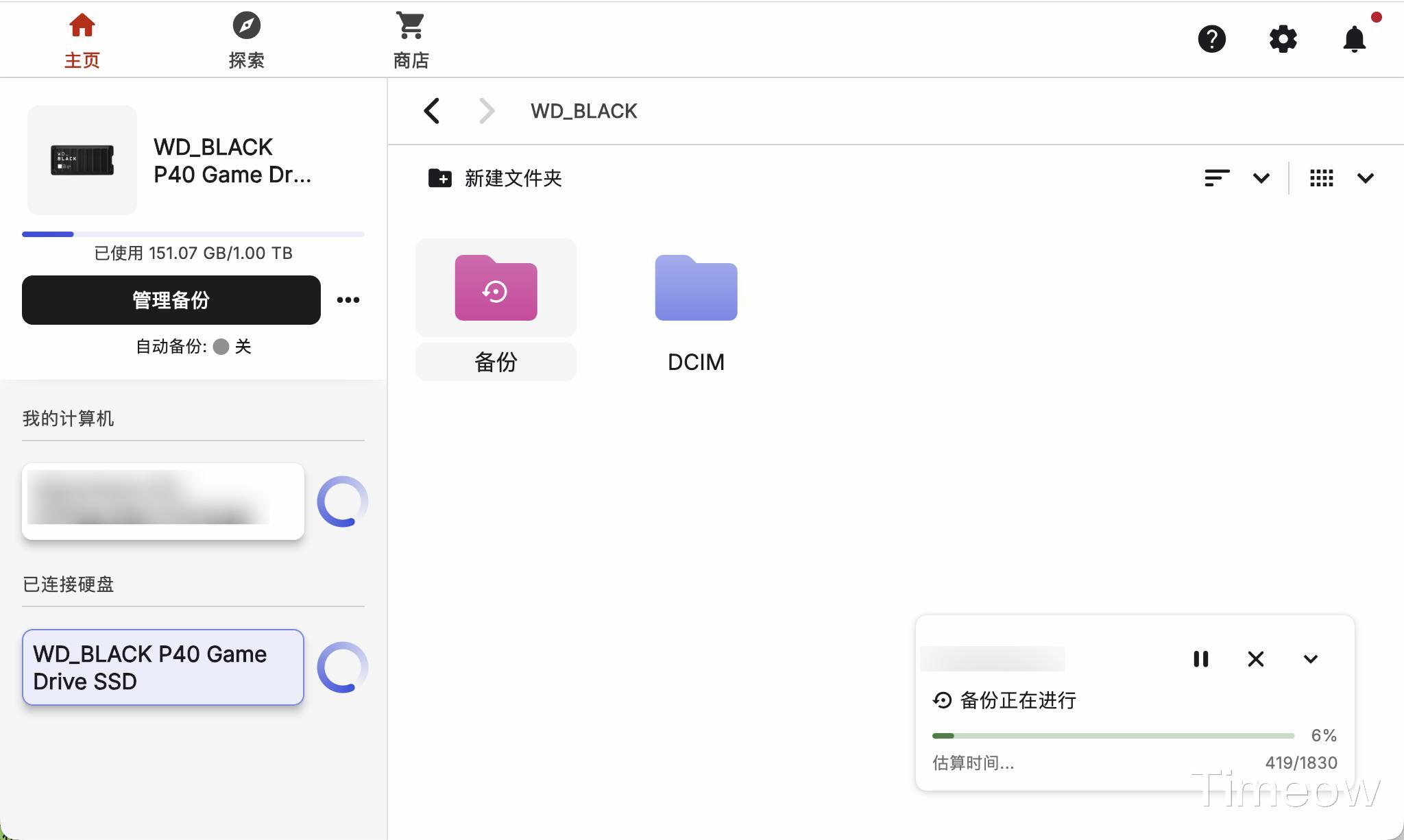The width and height of the screenshot is (1404, 840).
Task: Collapse the backup progress panel chevron
Action: (1310, 659)
